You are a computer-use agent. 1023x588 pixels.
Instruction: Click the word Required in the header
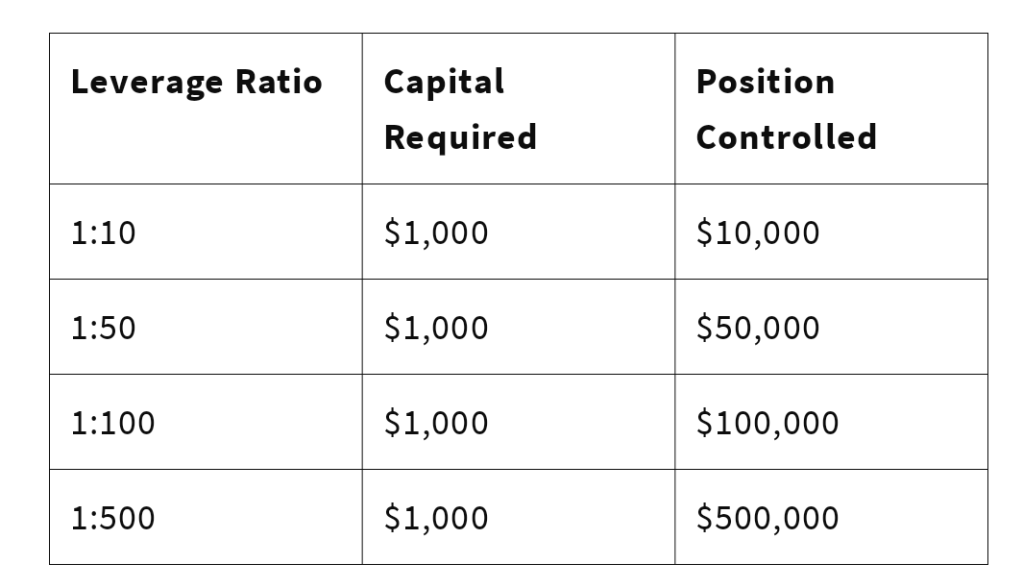pyautogui.click(x=460, y=136)
